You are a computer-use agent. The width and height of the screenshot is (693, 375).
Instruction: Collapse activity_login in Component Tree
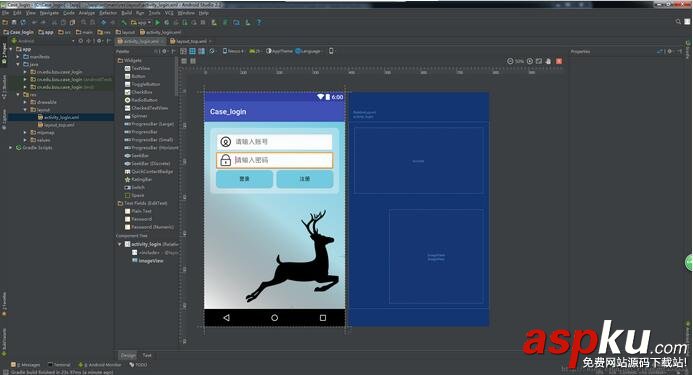(119, 244)
